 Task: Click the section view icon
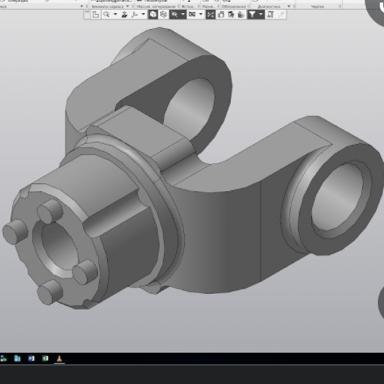[192, 14]
